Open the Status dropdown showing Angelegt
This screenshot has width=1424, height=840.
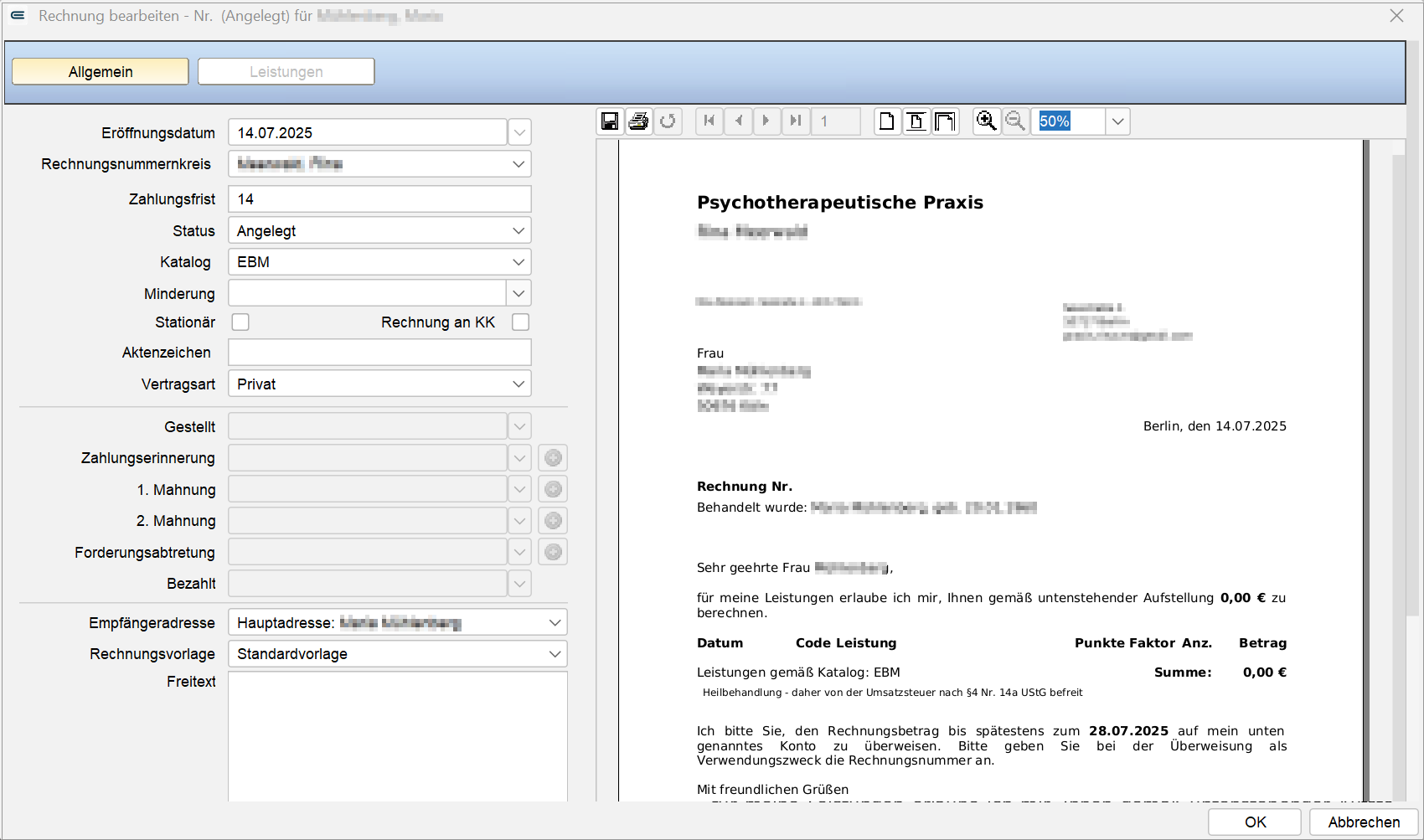pos(519,230)
